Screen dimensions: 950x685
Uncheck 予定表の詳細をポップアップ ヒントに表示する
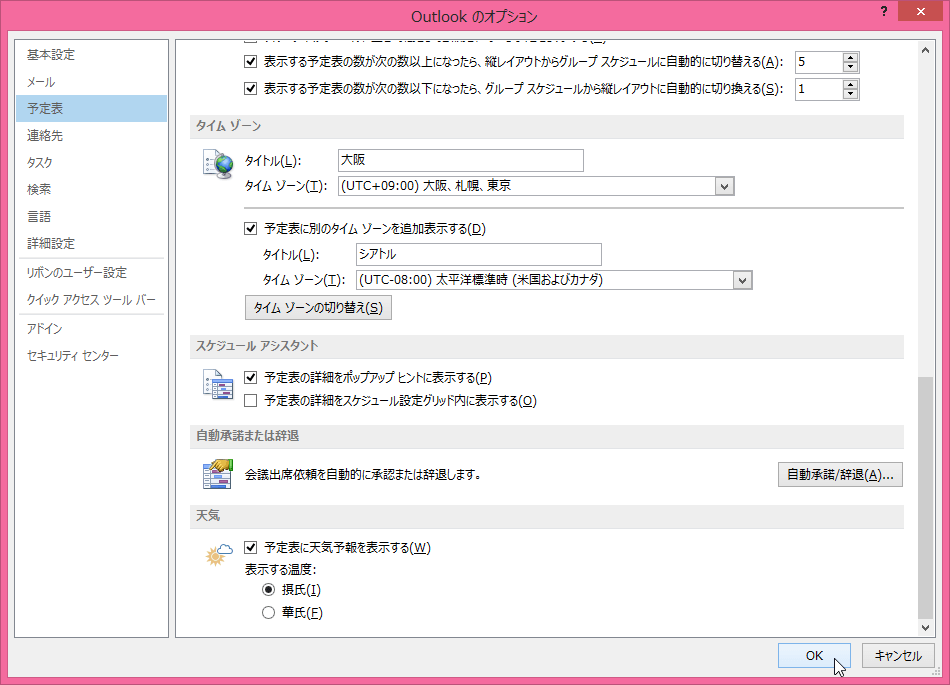coord(250,377)
